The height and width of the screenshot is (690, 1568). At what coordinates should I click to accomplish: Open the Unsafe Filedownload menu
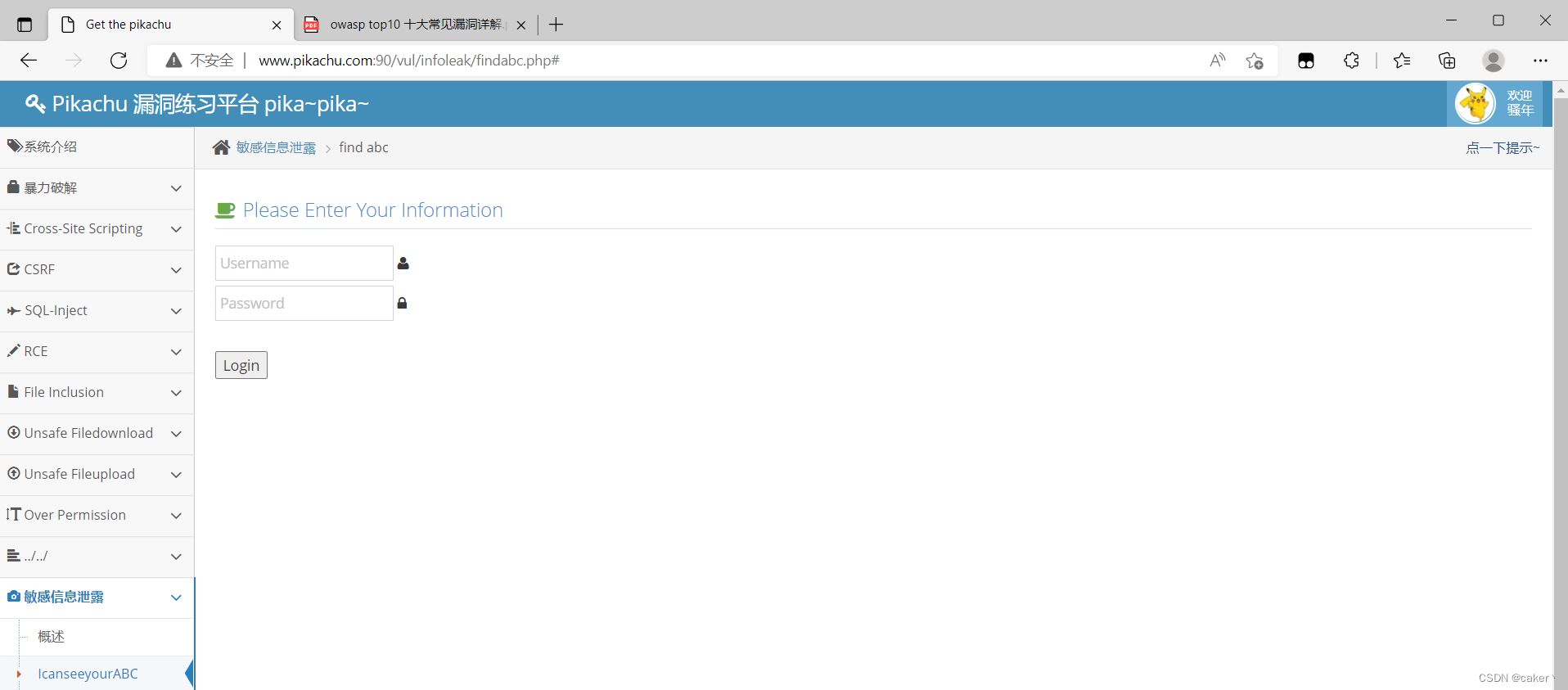[x=97, y=434]
